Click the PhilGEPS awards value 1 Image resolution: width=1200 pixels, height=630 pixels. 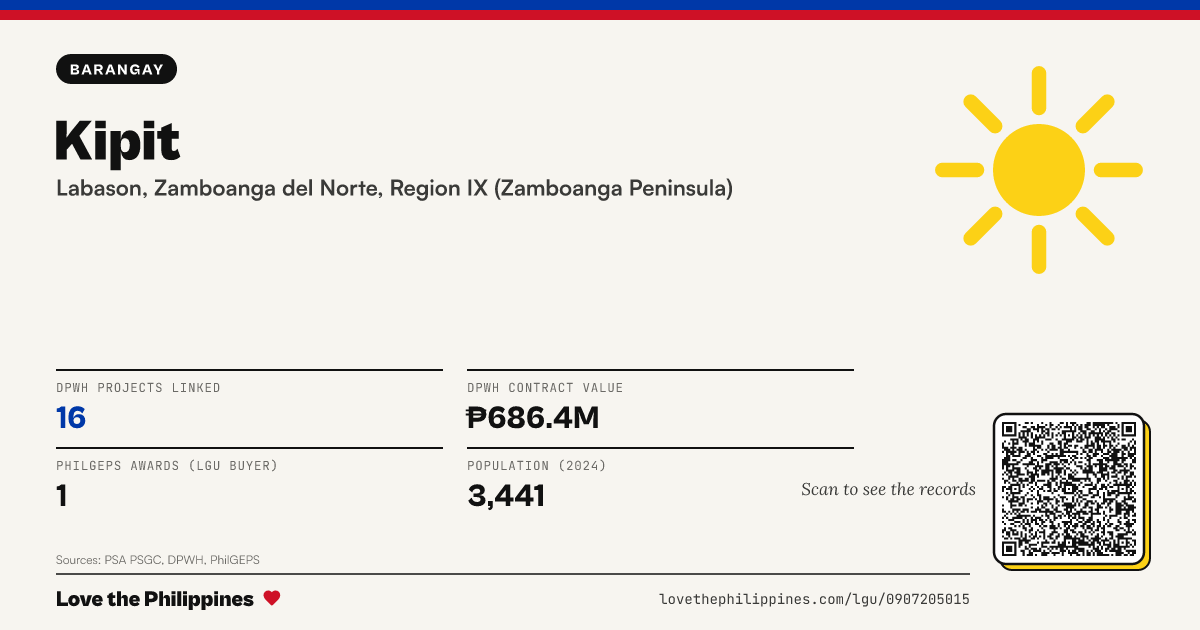coord(62,495)
